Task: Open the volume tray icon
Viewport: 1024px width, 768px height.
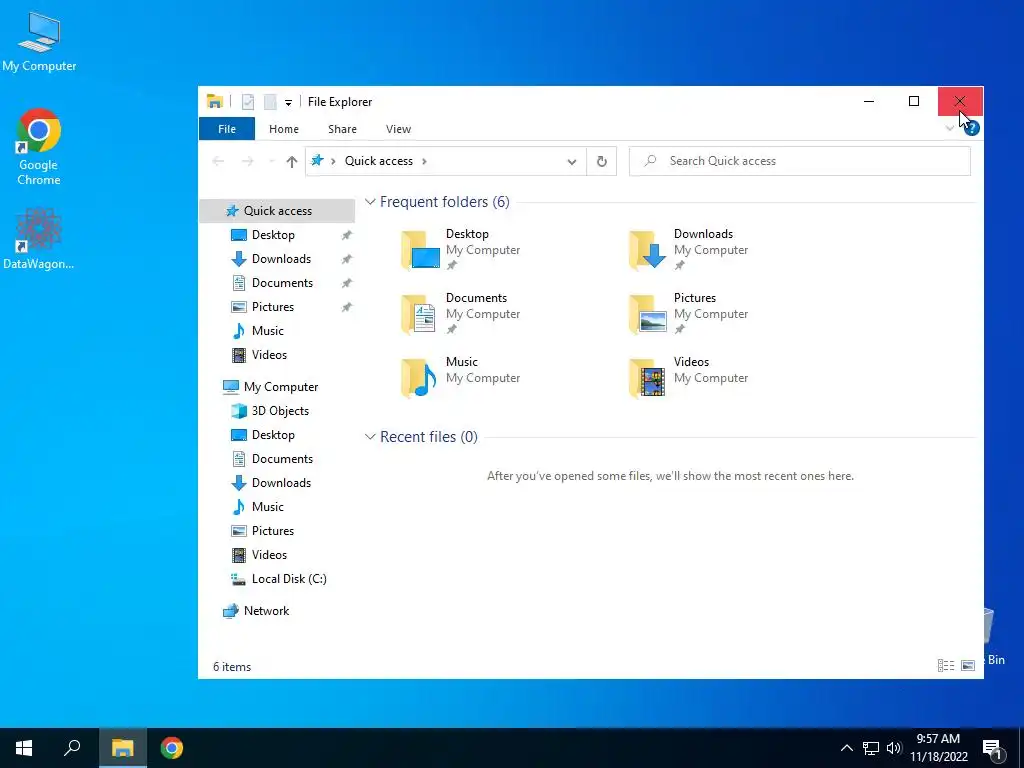Action: click(894, 748)
